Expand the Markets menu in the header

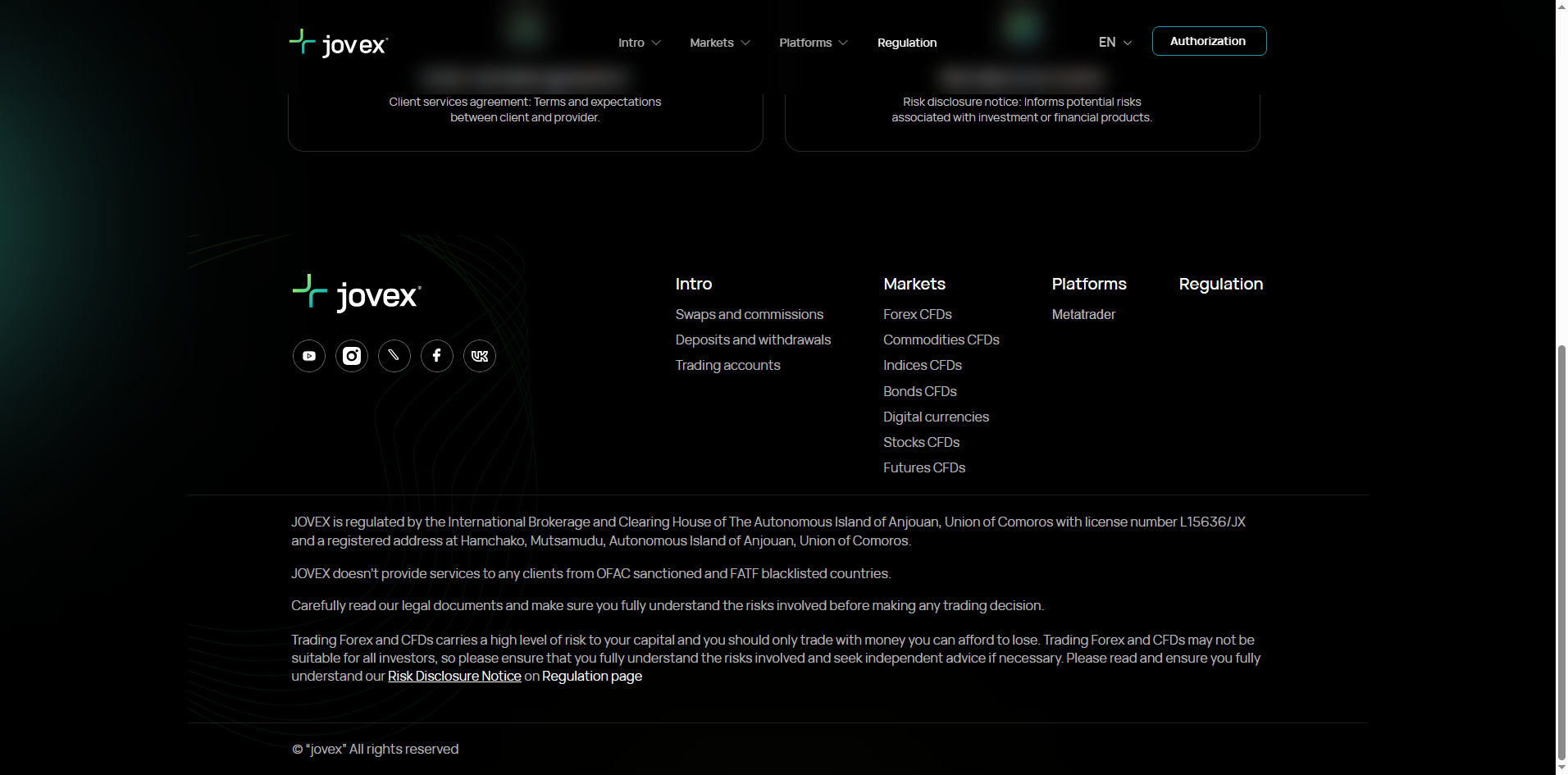pyautogui.click(x=720, y=43)
